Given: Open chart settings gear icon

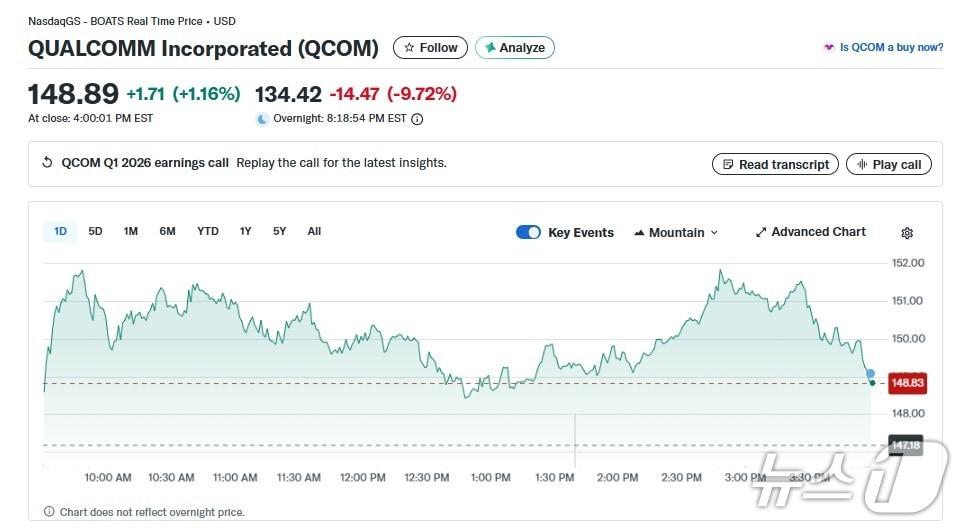Looking at the screenshot, I should point(907,233).
